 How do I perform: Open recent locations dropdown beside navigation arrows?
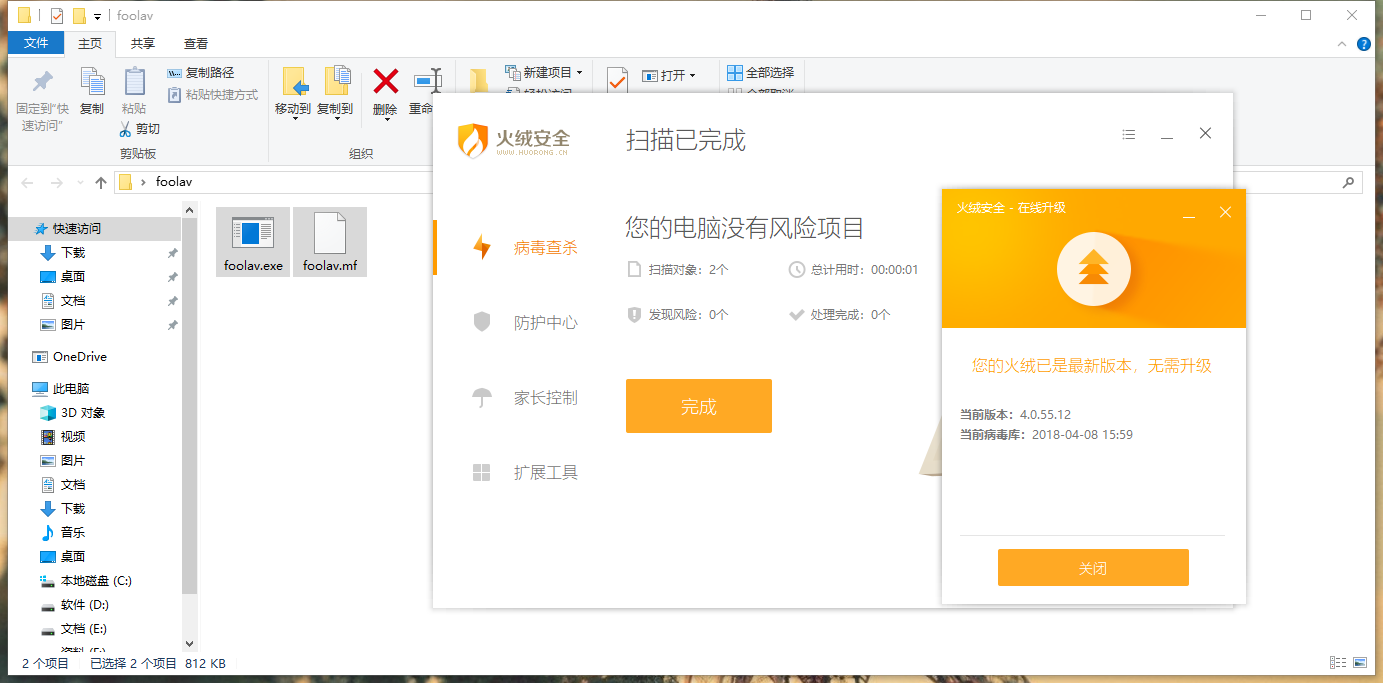coord(79,183)
